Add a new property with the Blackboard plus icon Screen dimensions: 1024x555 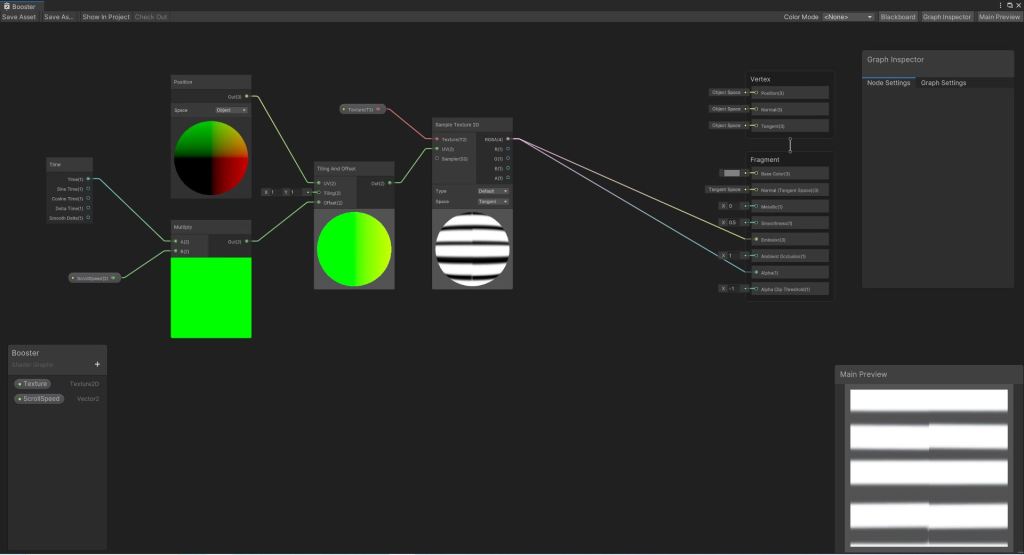(97, 365)
